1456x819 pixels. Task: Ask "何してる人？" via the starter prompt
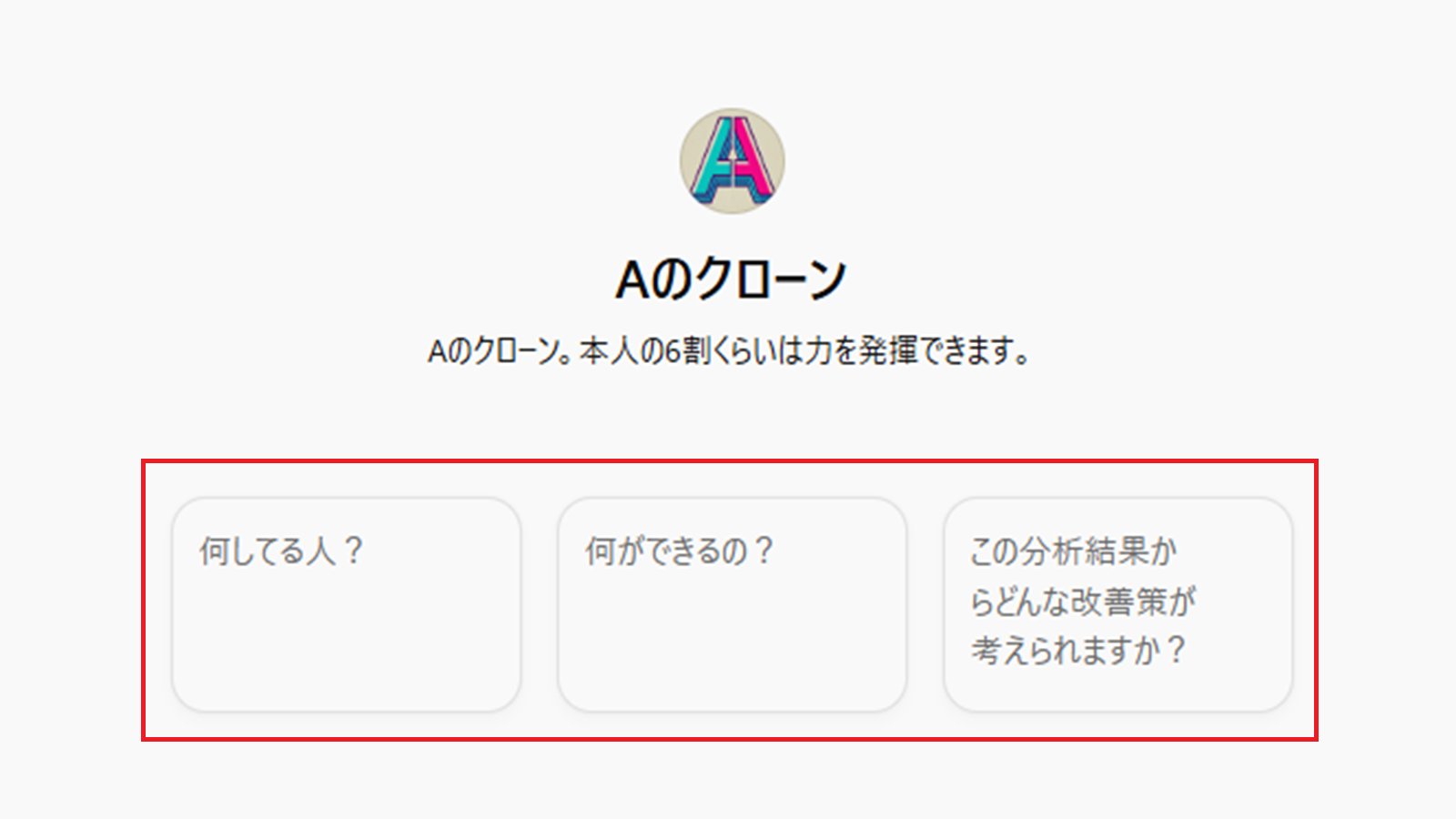(x=346, y=604)
